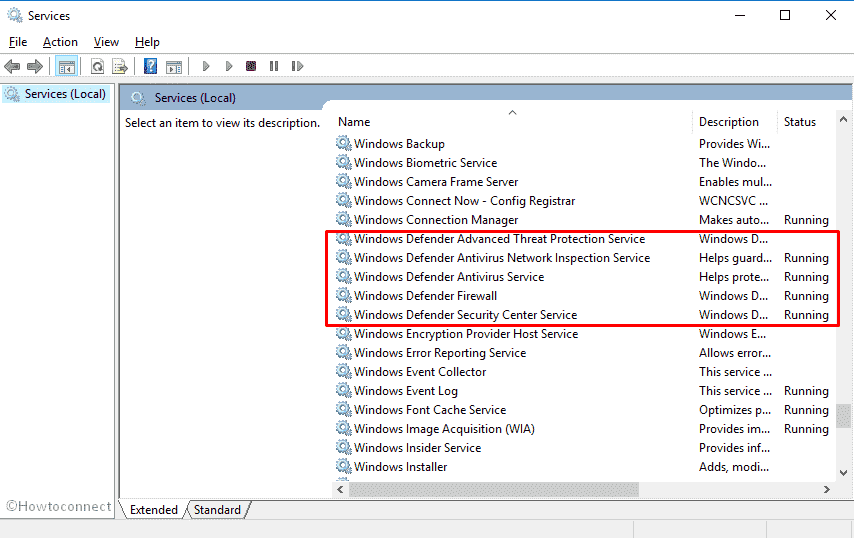The width and height of the screenshot is (854, 538).
Task: Minimize the Services window
Action: tap(740, 15)
